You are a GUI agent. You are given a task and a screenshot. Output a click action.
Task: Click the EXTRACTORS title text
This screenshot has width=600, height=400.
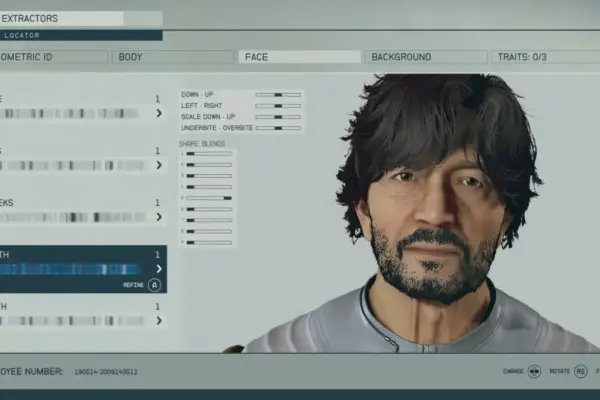(x=29, y=18)
